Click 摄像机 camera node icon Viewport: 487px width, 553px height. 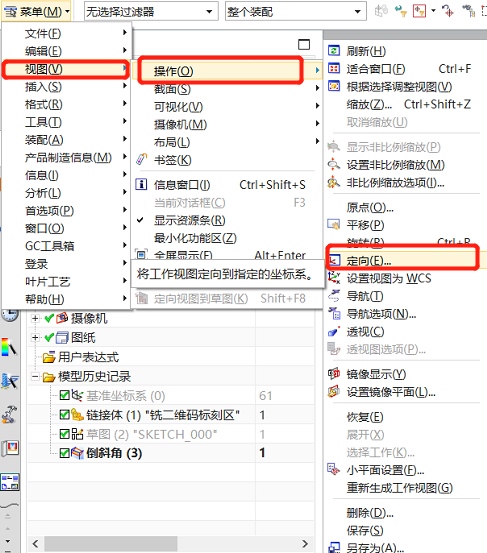point(62,318)
